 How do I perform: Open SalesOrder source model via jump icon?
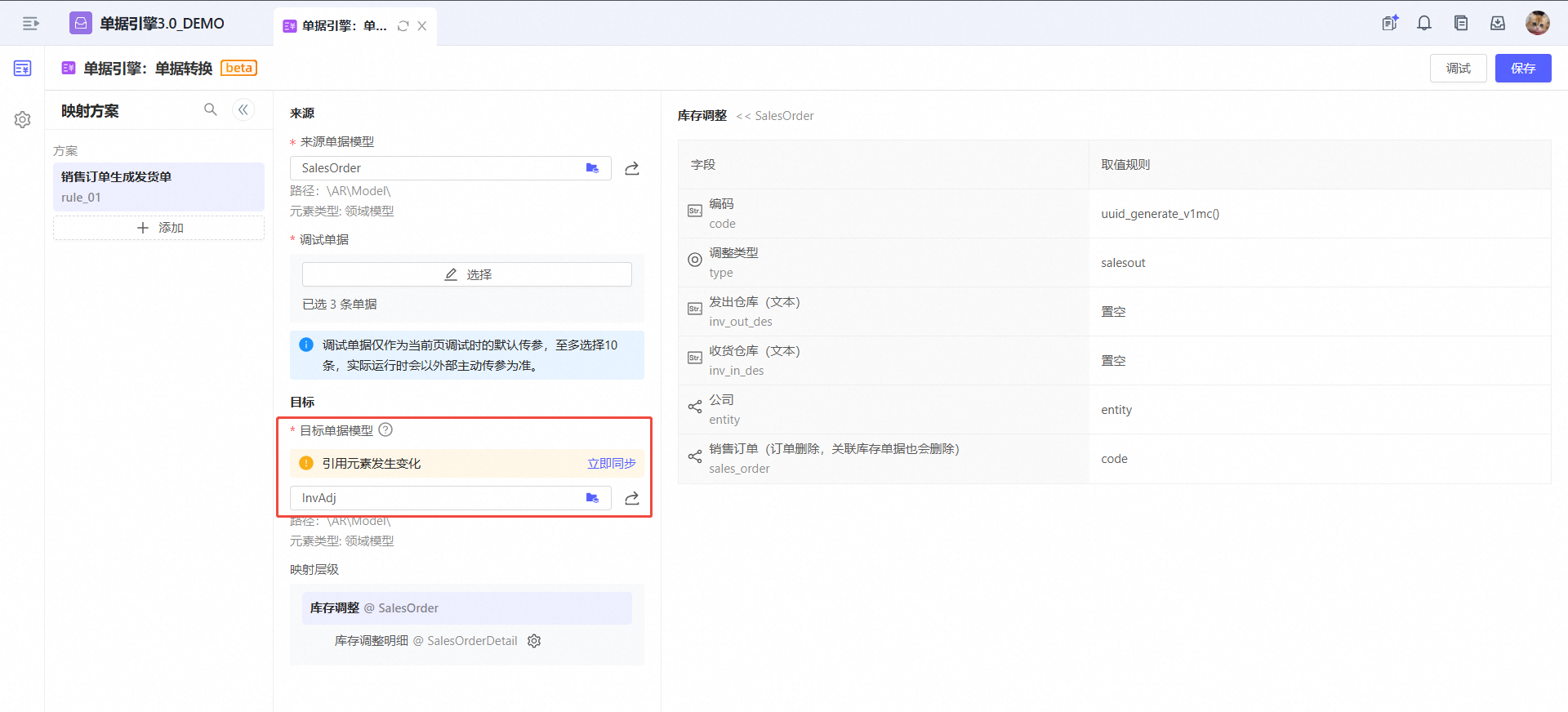pyautogui.click(x=632, y=169)
